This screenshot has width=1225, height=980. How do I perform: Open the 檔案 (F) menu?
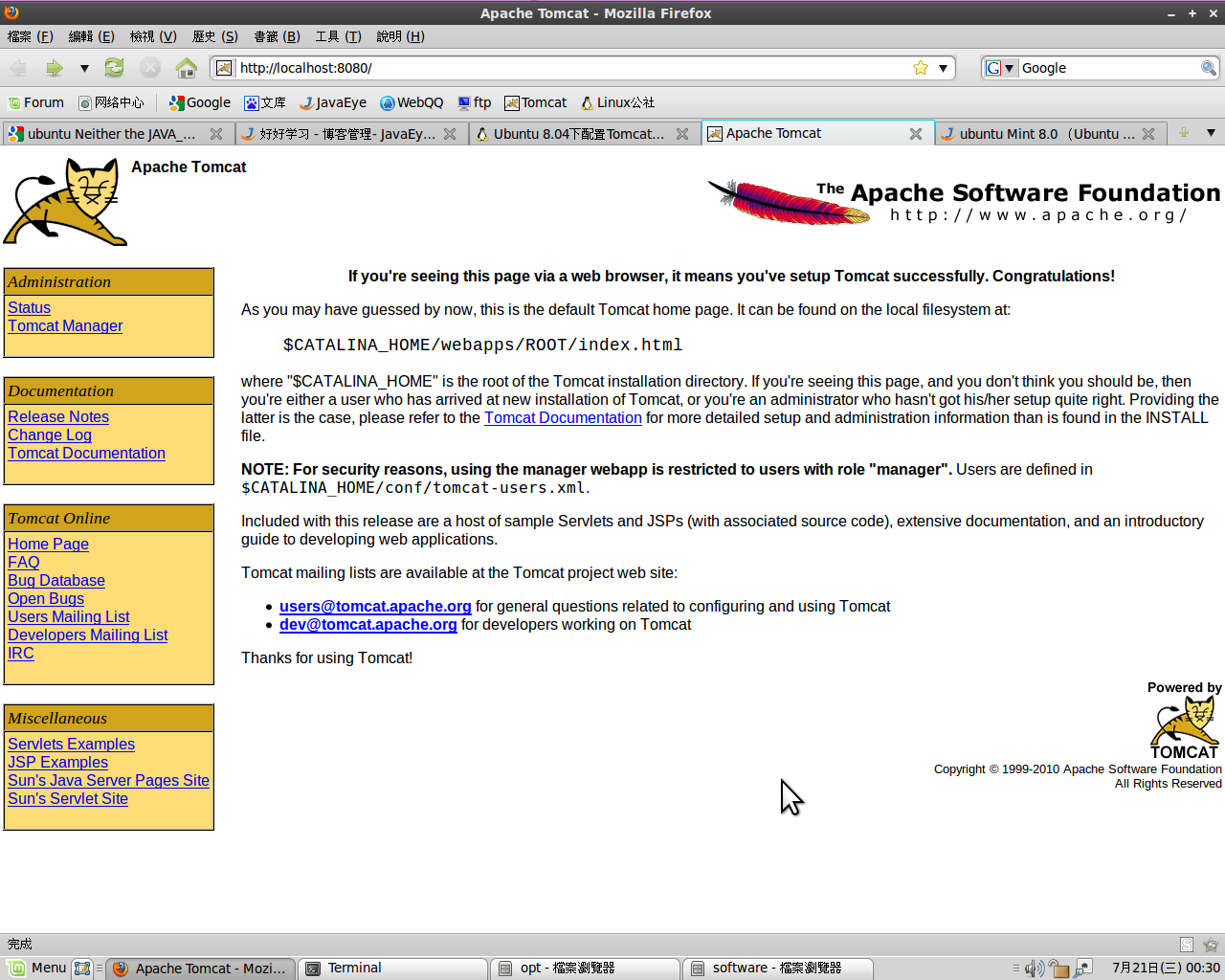[x=30, y=36]
